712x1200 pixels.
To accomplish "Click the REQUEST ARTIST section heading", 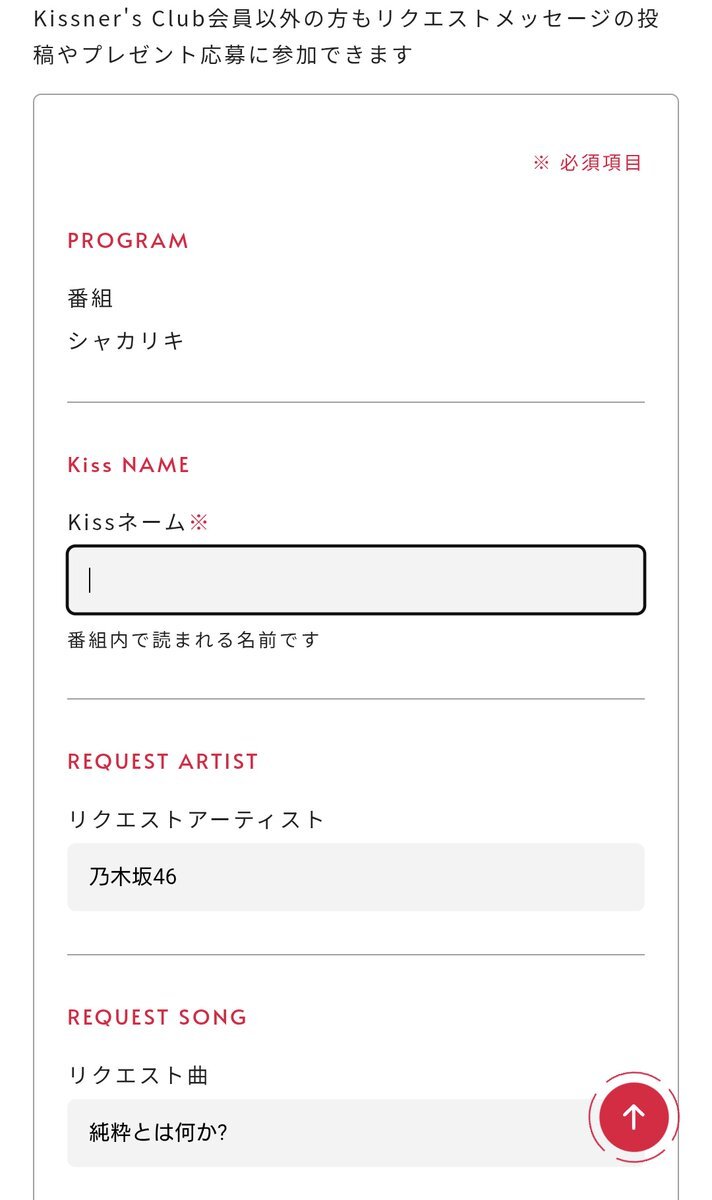I will [162, 761].
